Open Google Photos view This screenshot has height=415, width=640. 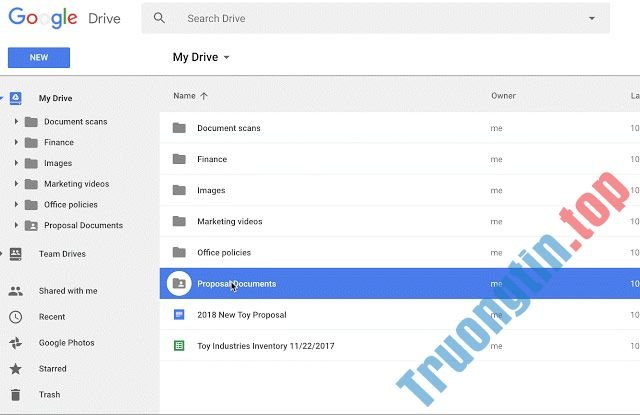(67, 343)
